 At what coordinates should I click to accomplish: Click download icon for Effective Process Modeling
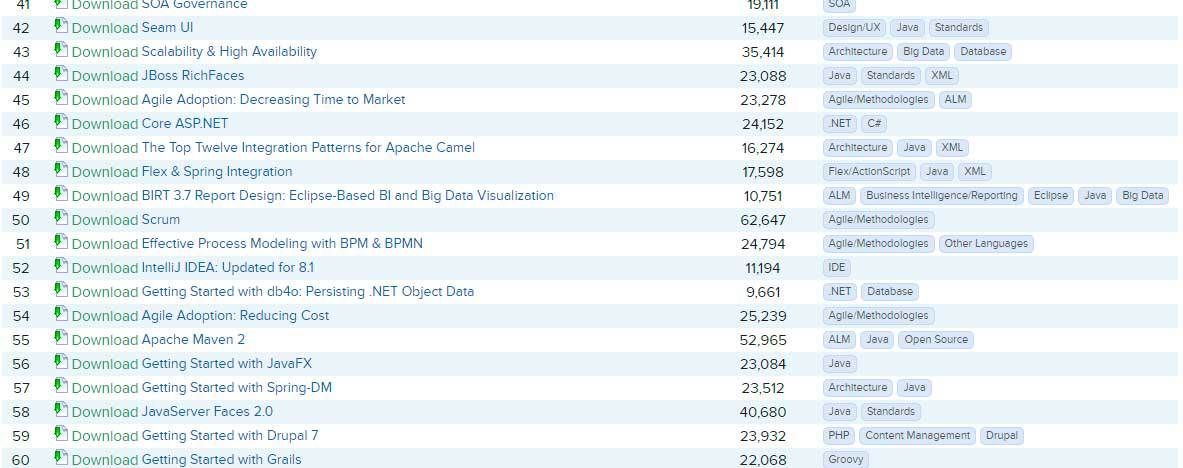click(x=61, y=242)
